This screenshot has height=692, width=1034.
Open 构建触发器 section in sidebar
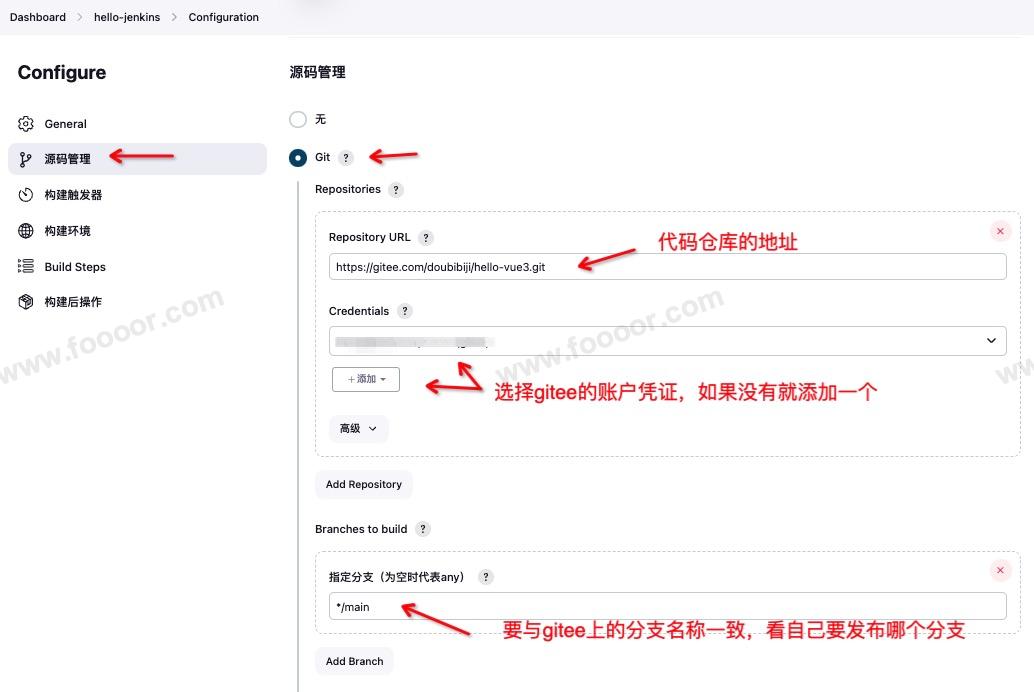[73, 195]
